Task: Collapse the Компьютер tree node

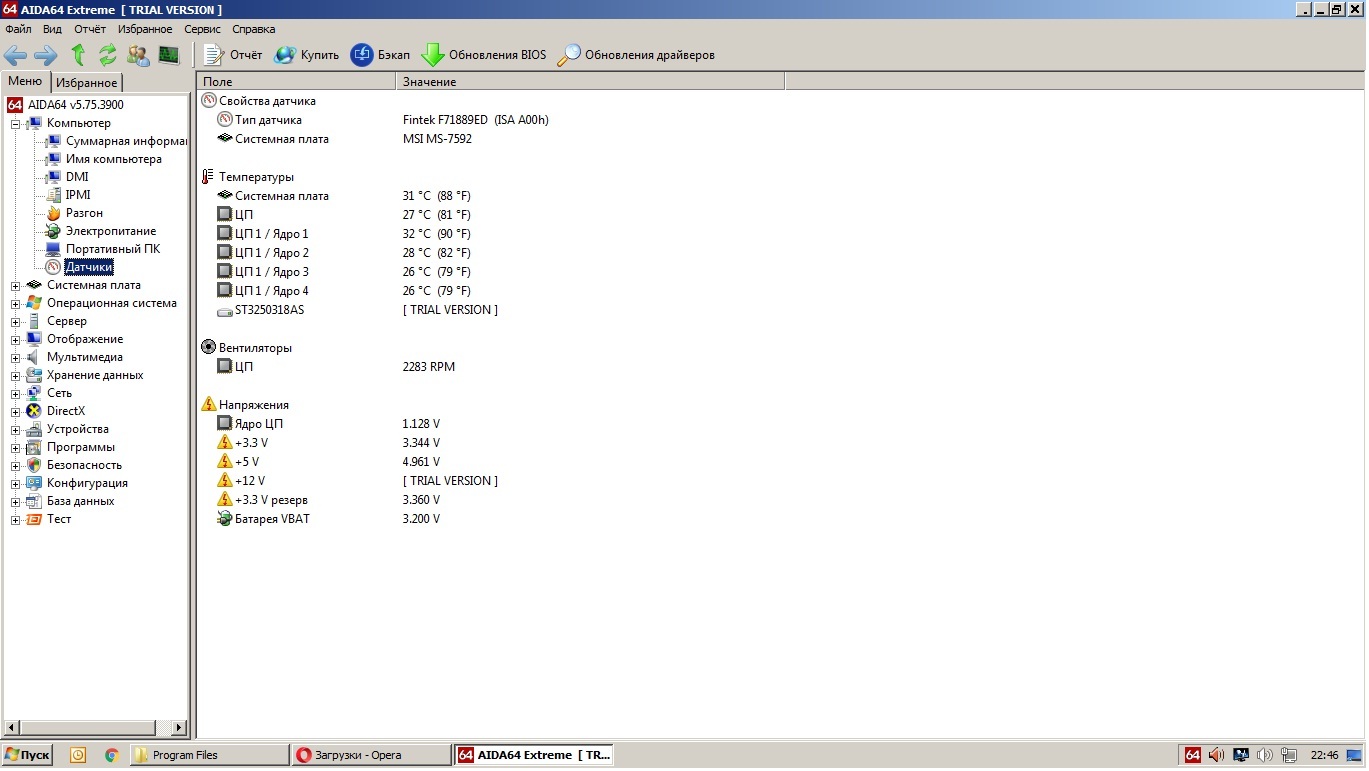Action: click(15, 124)
